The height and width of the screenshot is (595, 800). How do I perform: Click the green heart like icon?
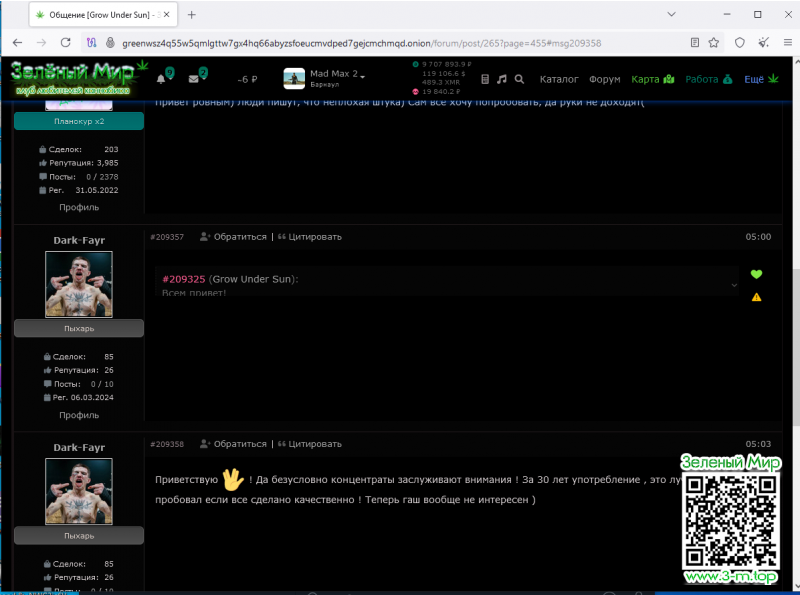[x=756, y=275]
